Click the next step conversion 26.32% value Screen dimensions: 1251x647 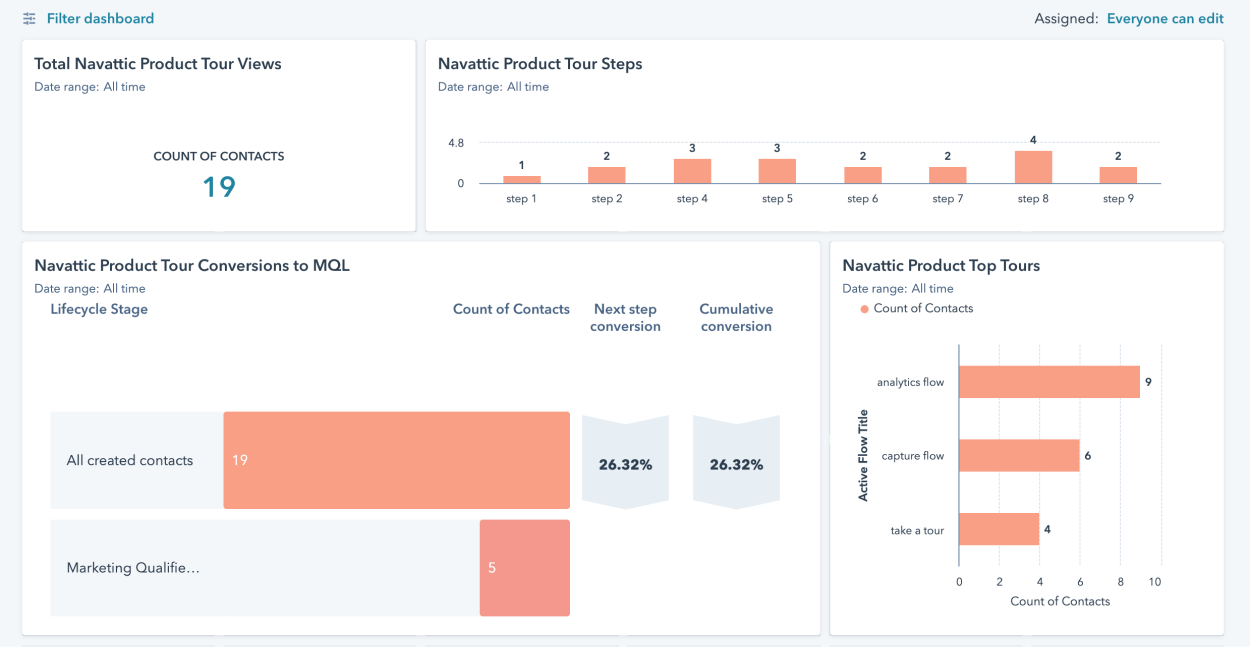[625, 464]
